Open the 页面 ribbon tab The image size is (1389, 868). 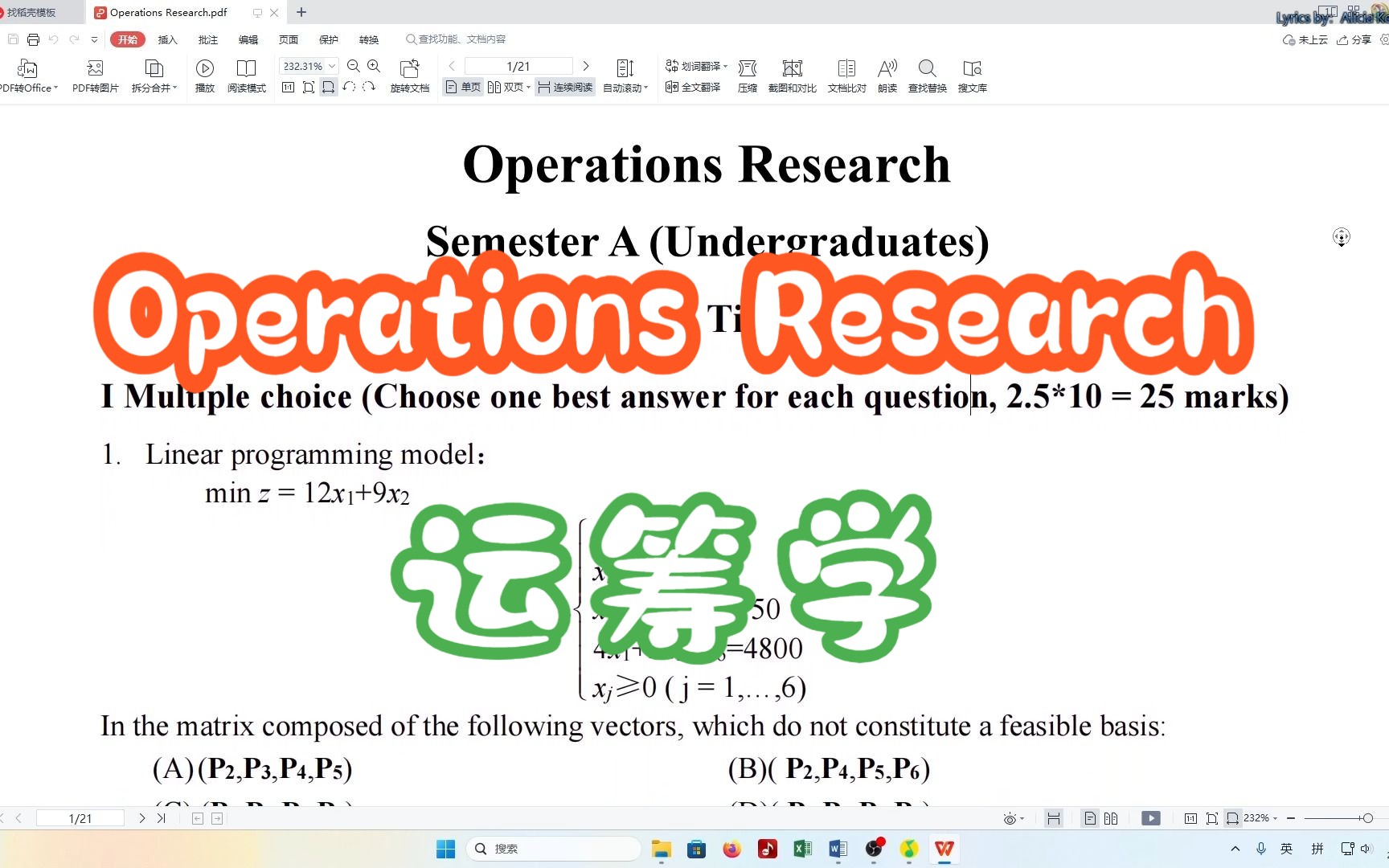point(289,39)
